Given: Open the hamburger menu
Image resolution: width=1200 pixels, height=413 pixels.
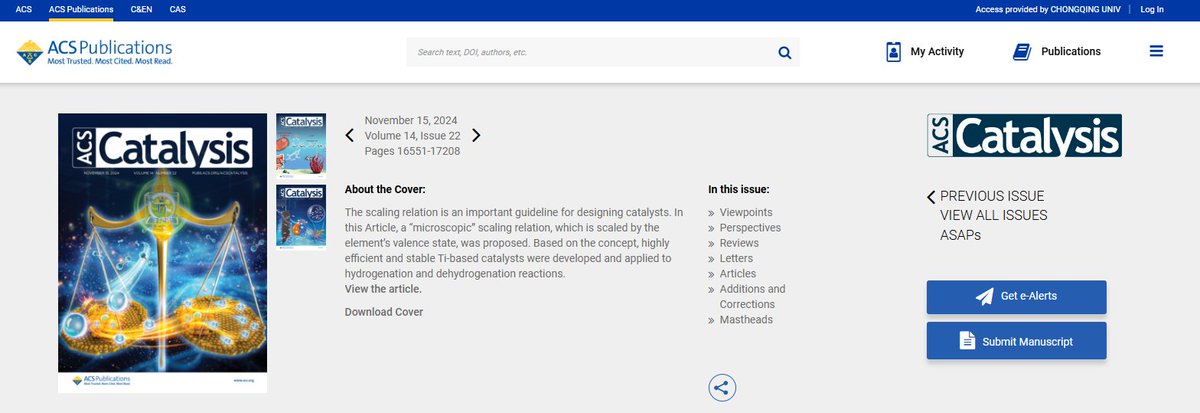Looking at the screenshot, I should click(x=1156, y=51).
